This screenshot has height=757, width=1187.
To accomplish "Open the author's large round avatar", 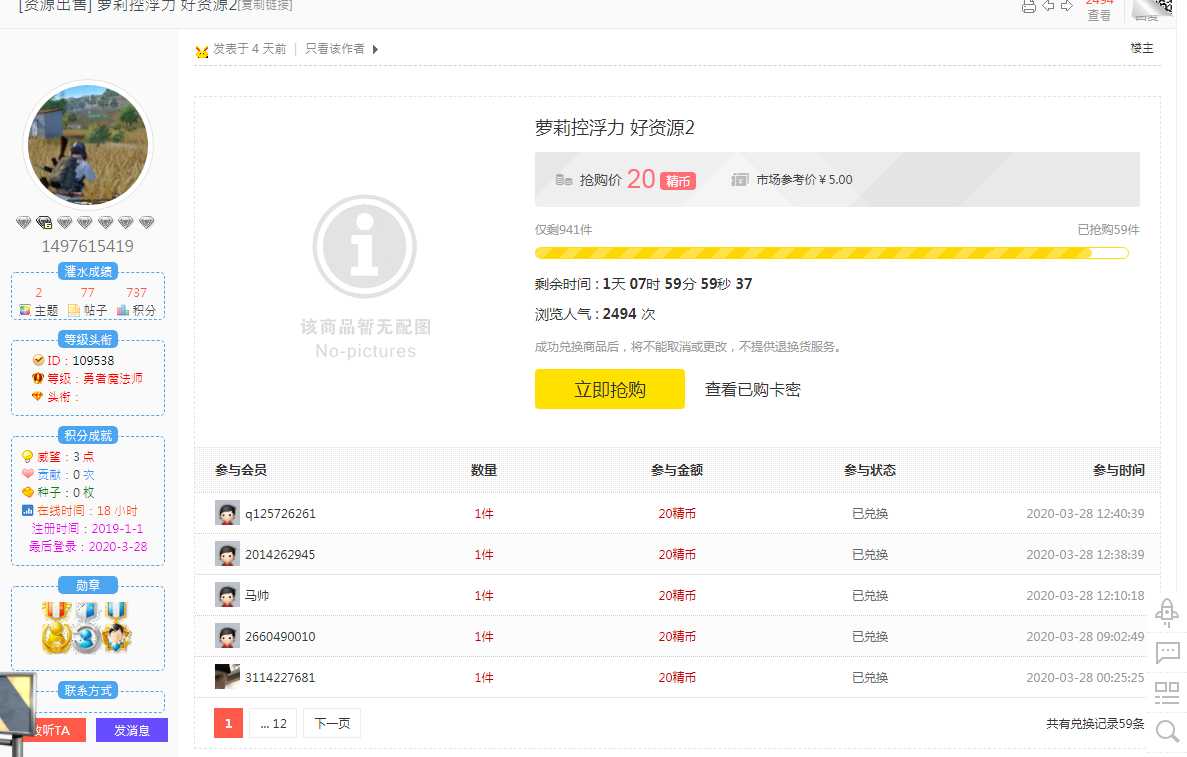I will (x=88, y=144).
